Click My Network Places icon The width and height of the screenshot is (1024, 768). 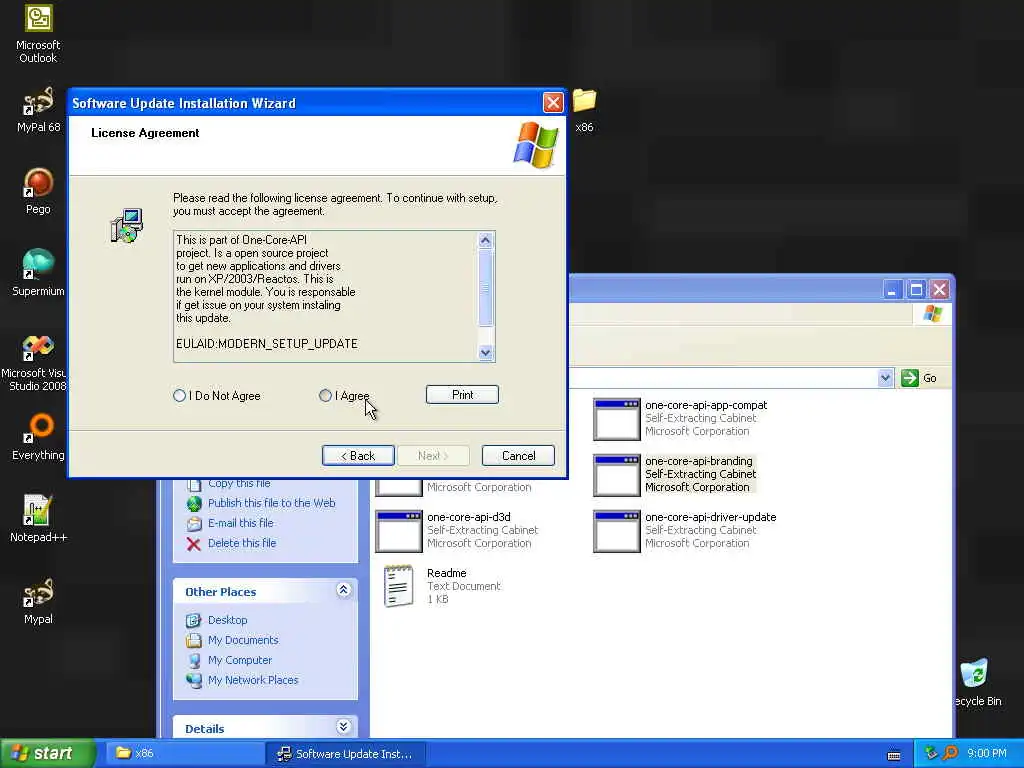[x=194, y=680]
